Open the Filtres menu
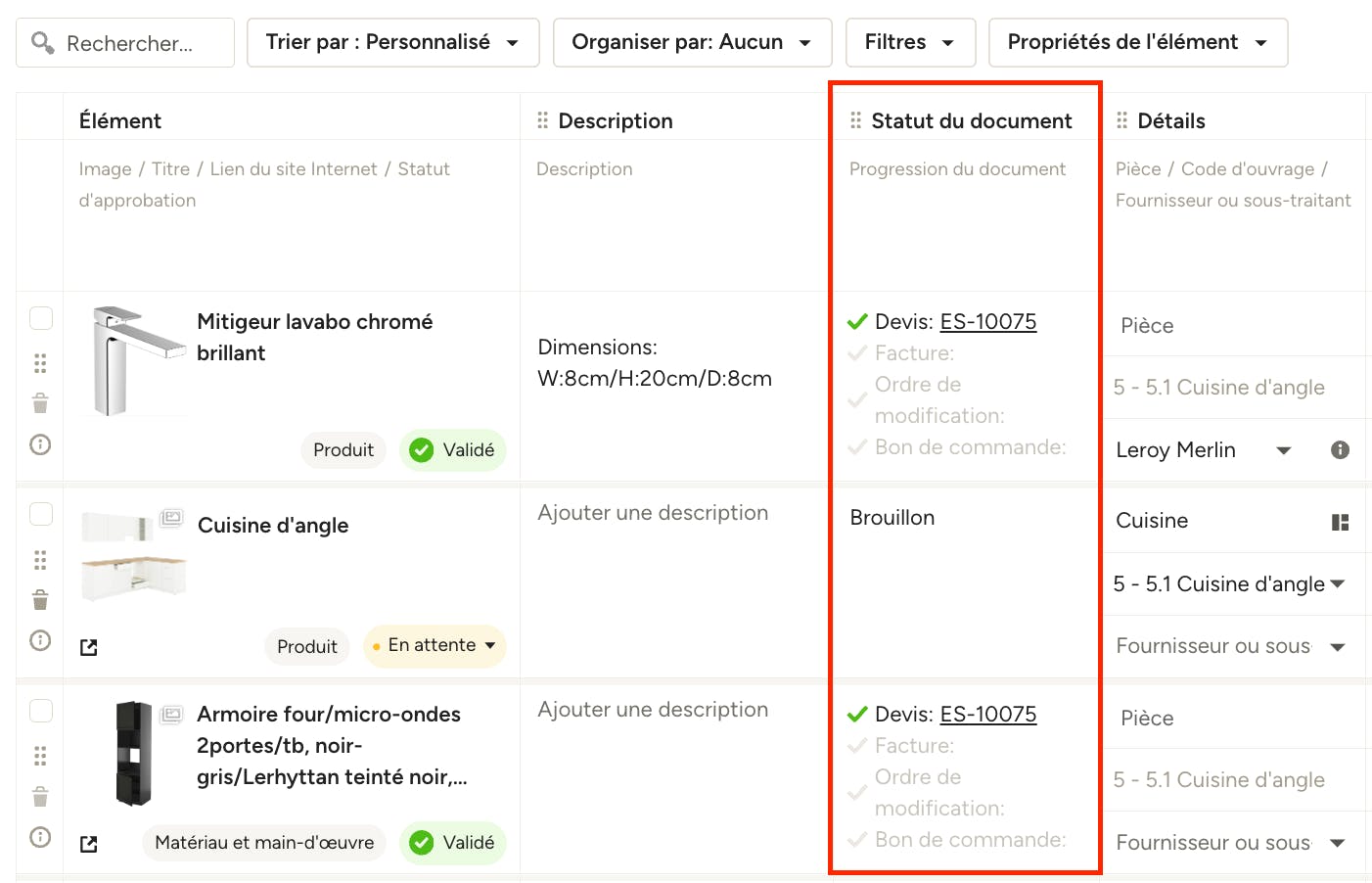 click(910, 42)
